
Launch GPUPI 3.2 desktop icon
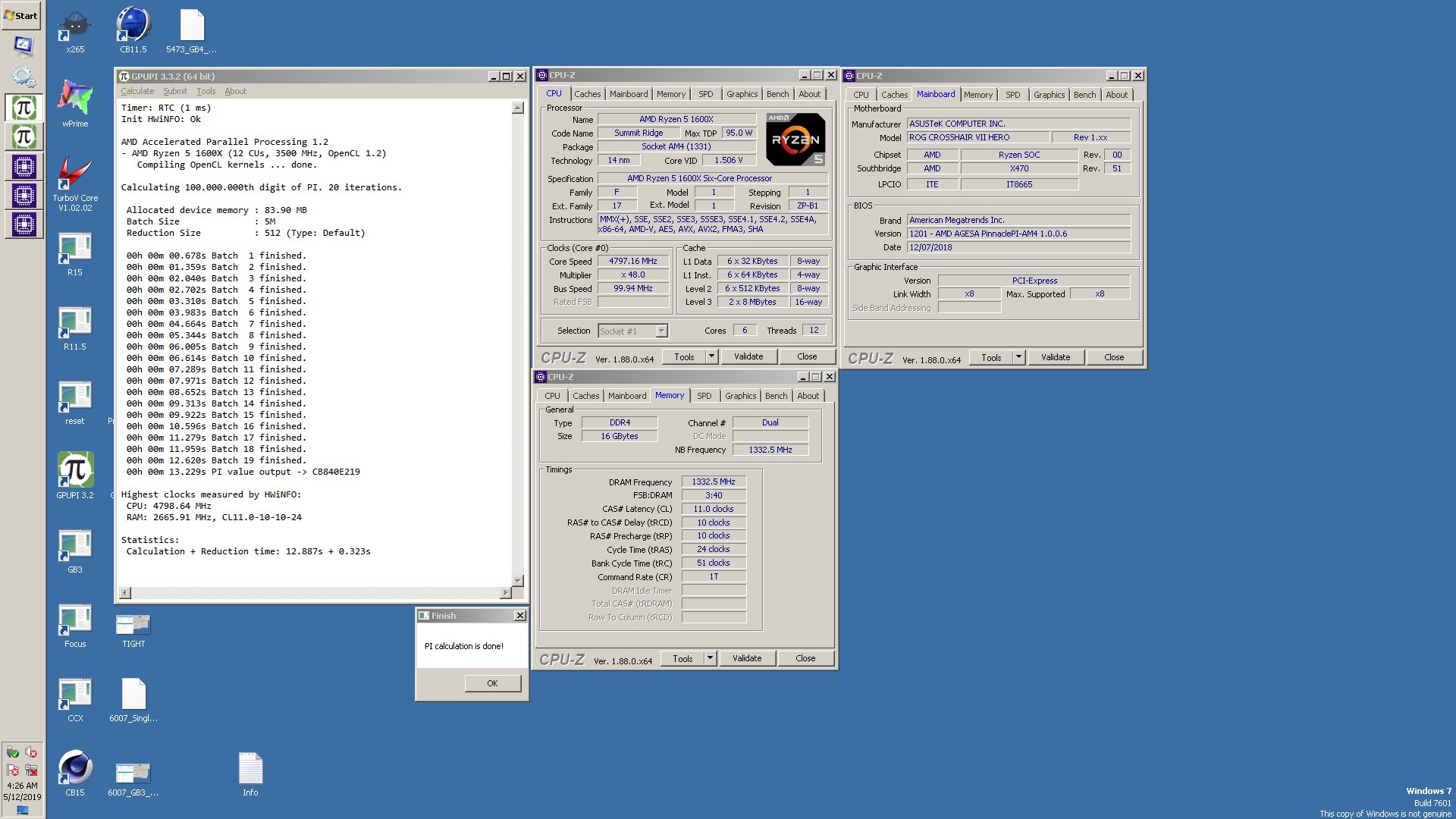(75, 475)
